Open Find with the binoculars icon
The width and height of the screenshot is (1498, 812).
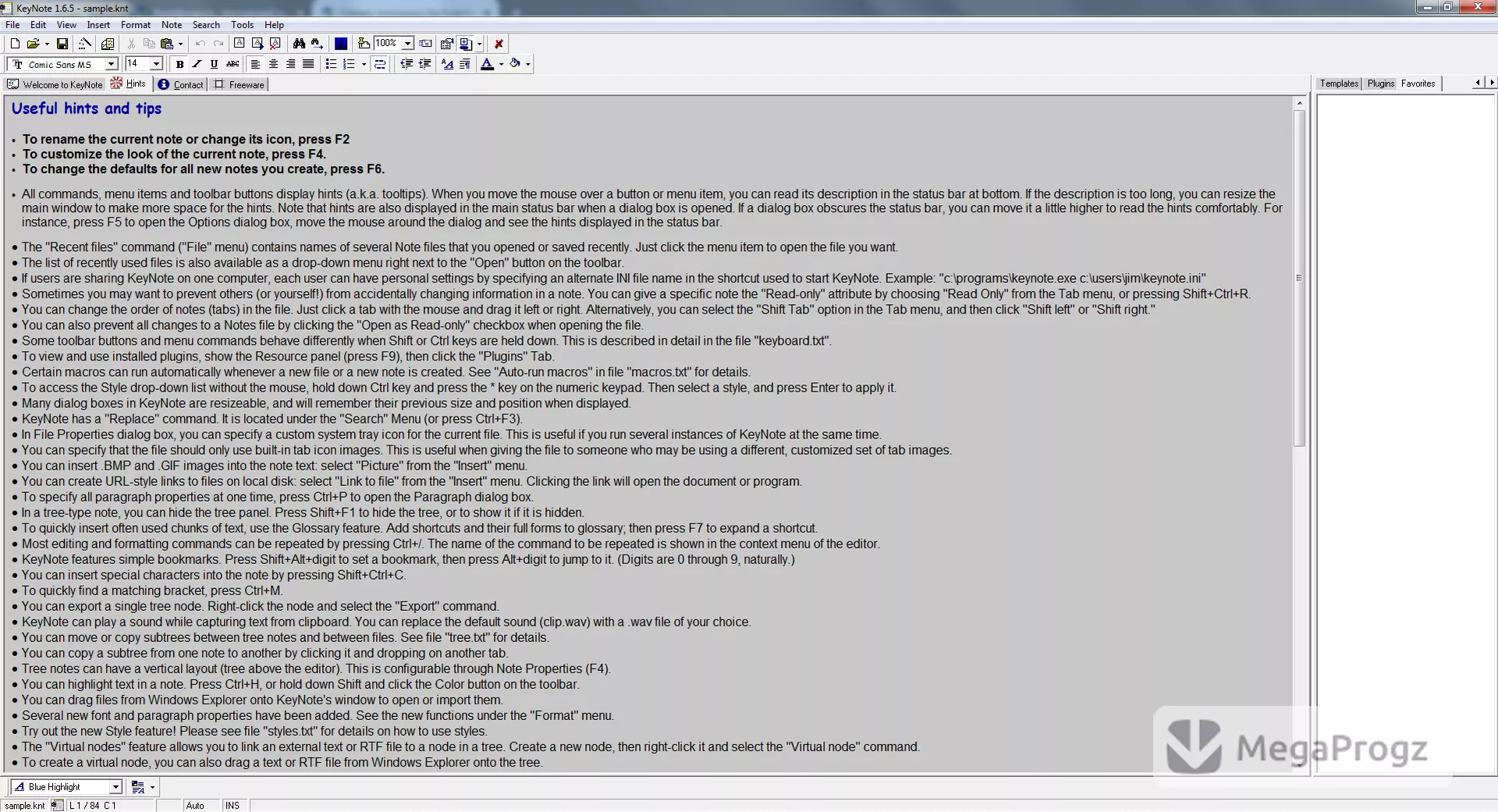pyautogui.click(x=299, y=44)
